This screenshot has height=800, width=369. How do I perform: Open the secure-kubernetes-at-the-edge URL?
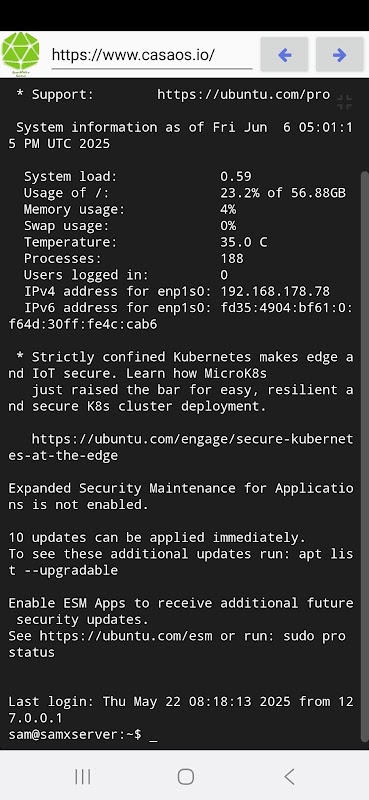tap(181, 447)
